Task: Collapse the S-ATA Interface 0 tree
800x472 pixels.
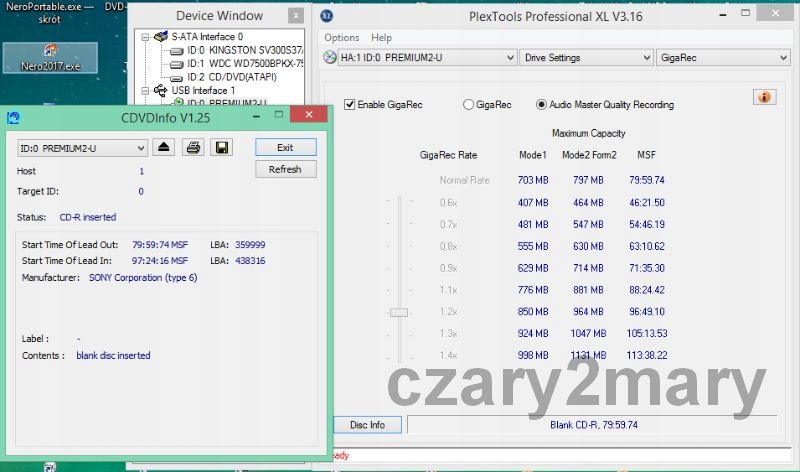Action: pos(145,37)
